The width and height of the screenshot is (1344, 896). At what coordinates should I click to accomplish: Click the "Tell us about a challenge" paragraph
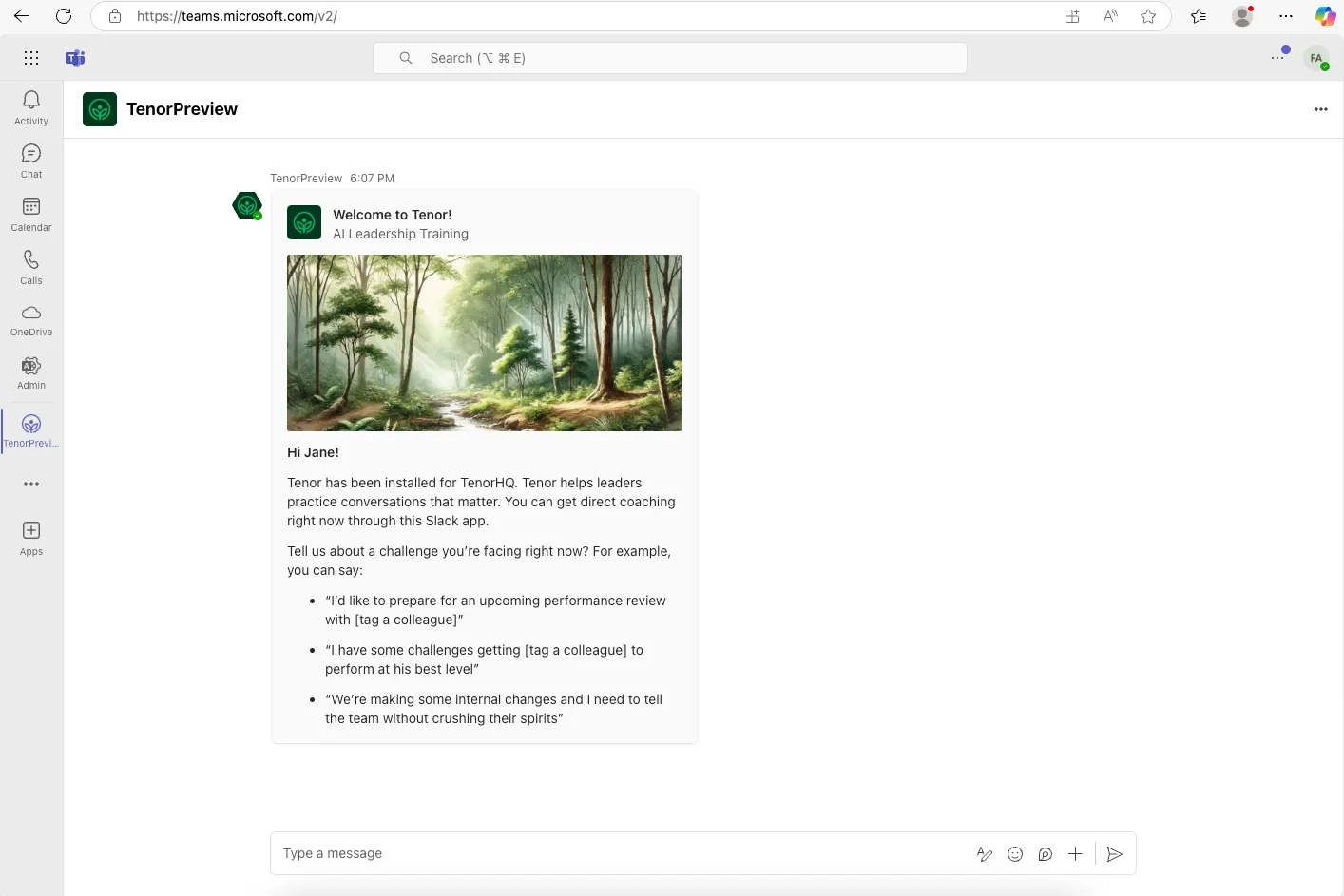[x=479, y=561]
